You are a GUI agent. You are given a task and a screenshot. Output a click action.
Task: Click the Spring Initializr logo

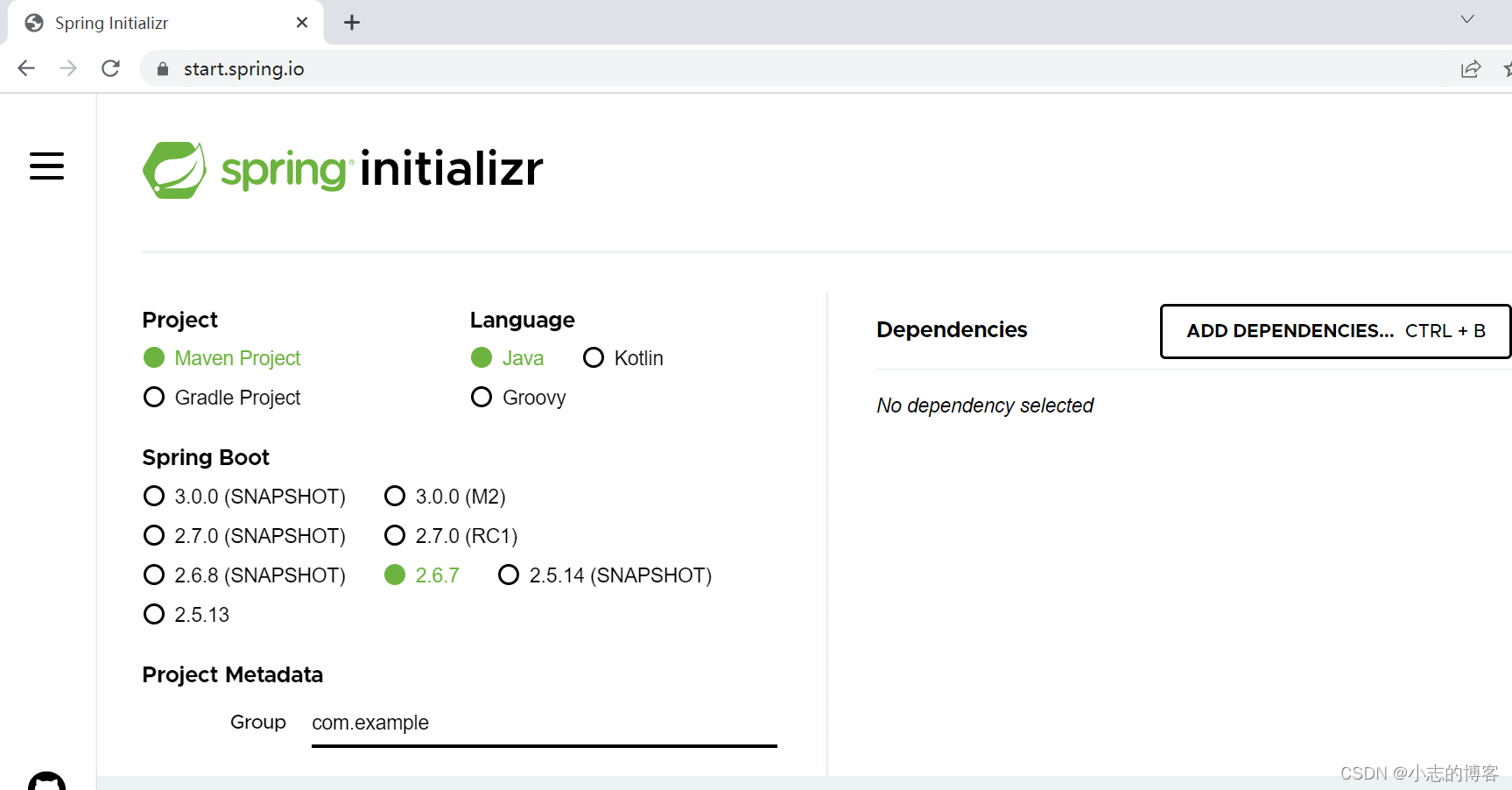[342, 169]
